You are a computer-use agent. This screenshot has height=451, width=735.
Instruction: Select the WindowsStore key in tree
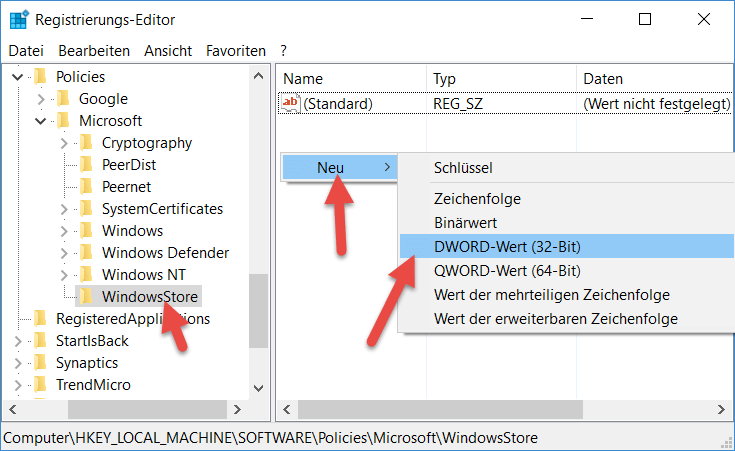click(150, 297)
